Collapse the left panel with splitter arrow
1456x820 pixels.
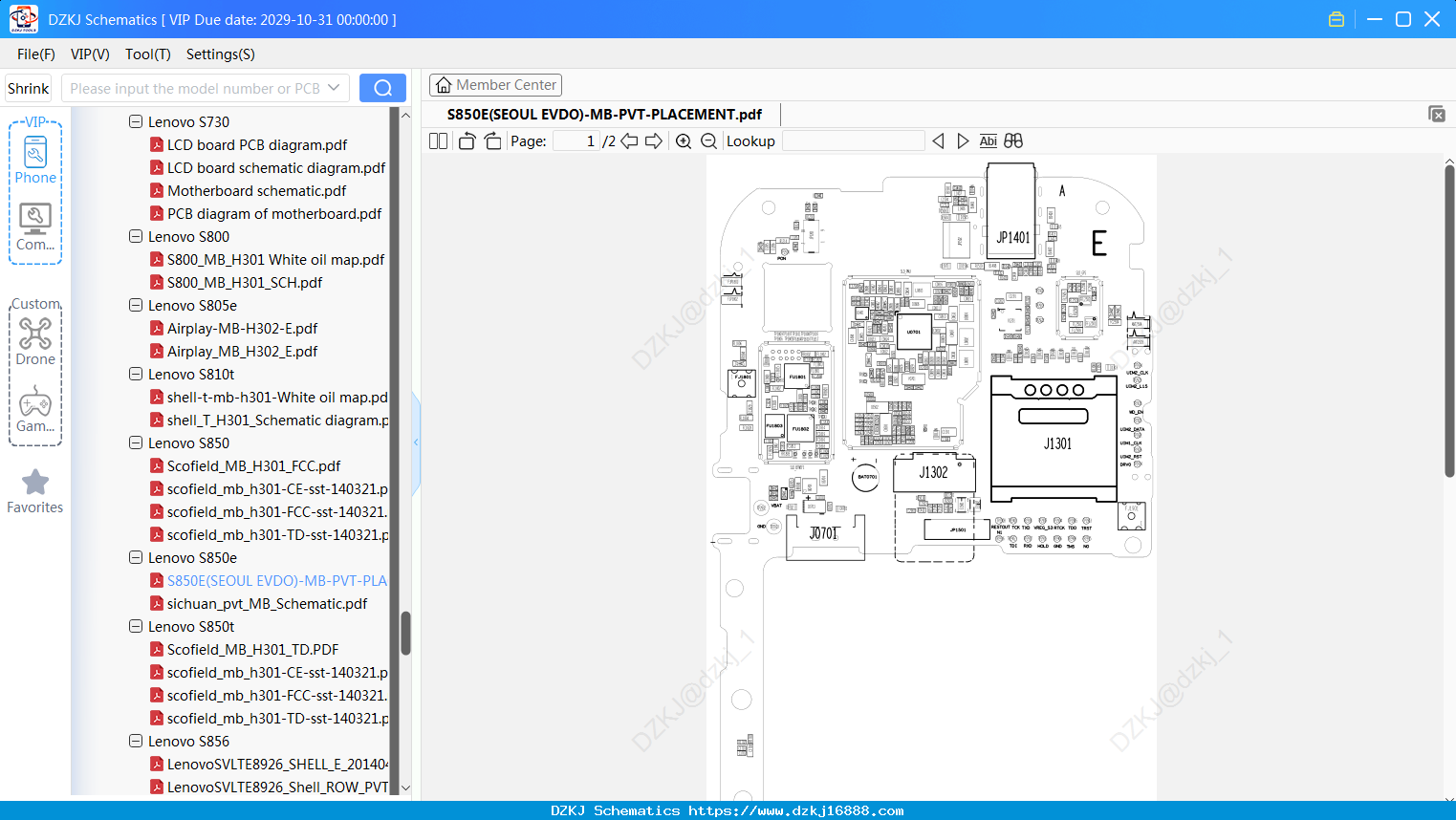click(x=416, y=442)
